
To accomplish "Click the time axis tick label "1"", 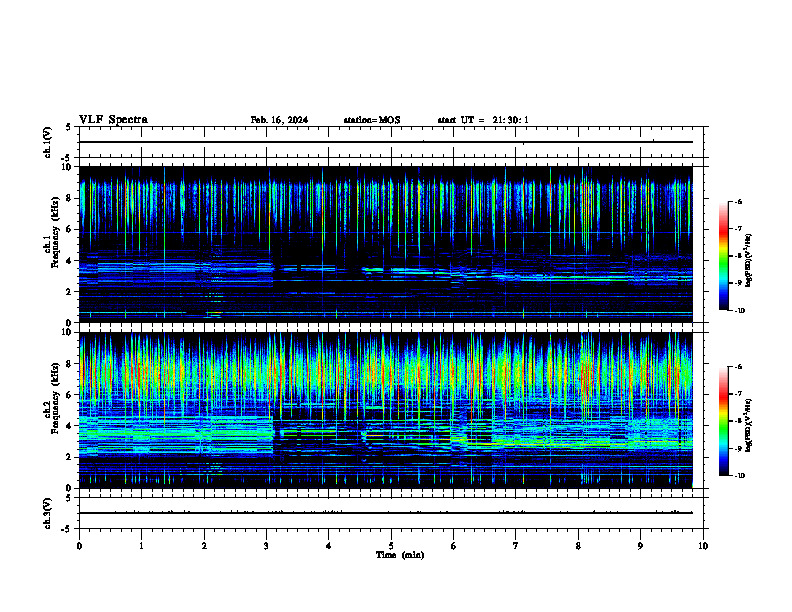I will [141, 546].
